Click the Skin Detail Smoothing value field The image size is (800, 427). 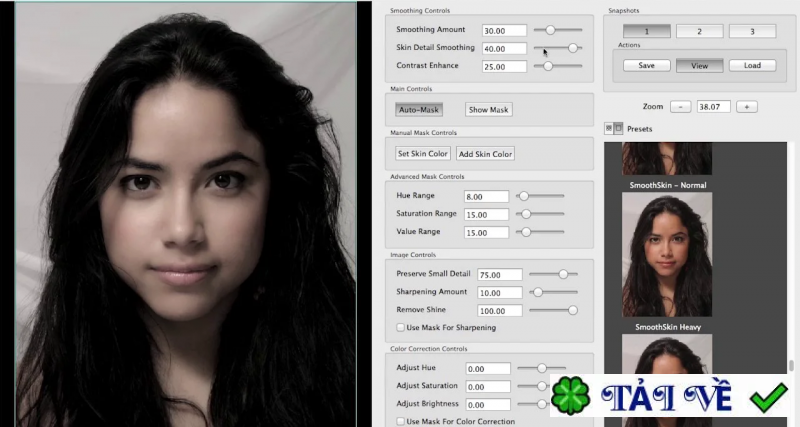click(504, 48)
